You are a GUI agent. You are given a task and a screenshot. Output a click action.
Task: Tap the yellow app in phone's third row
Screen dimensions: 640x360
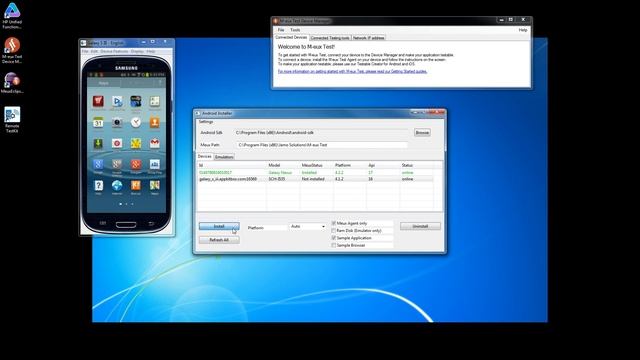click(x=136, y=143)
